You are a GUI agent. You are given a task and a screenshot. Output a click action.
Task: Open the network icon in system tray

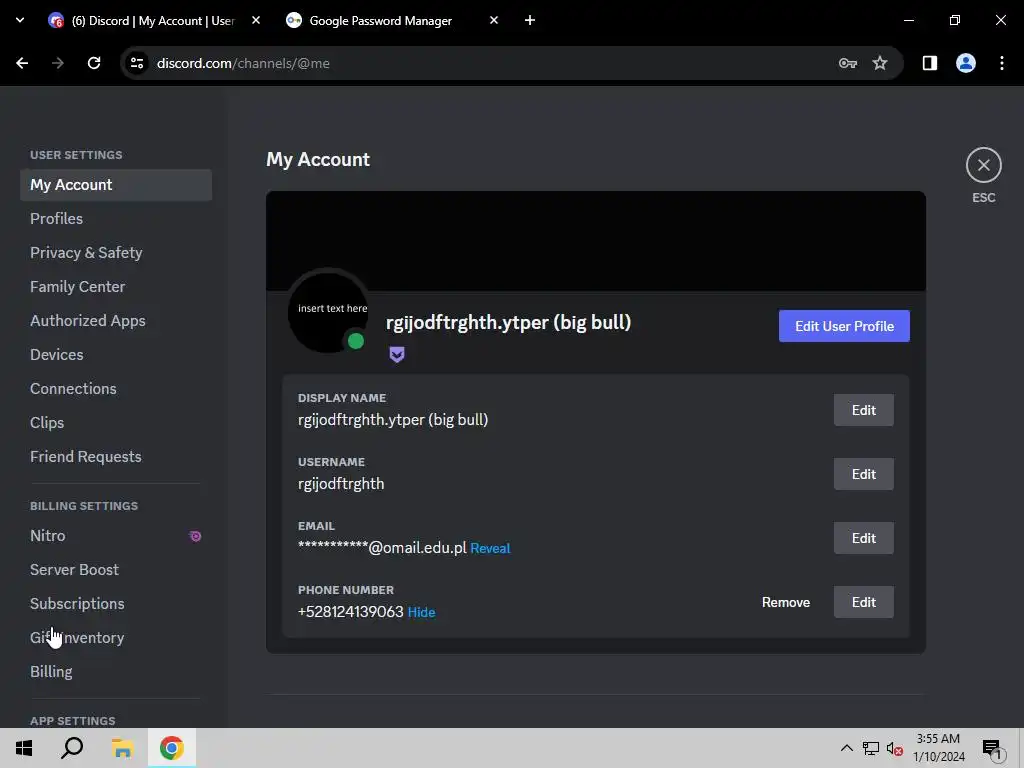coord(871,748)
